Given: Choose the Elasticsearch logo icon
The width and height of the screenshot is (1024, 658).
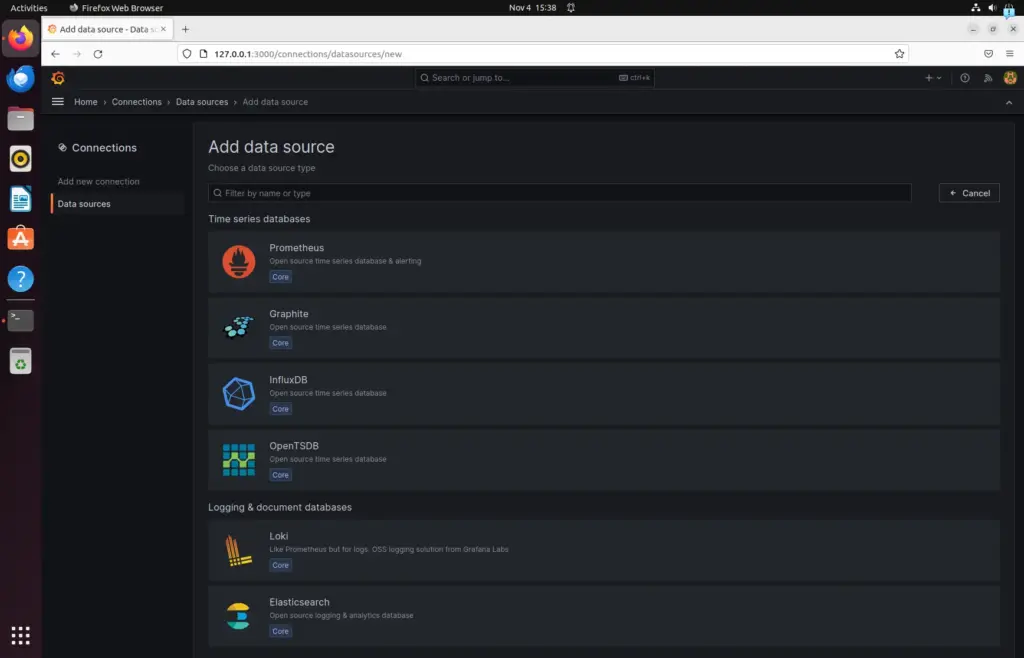Looking at the screenshot, I should 238,616.
